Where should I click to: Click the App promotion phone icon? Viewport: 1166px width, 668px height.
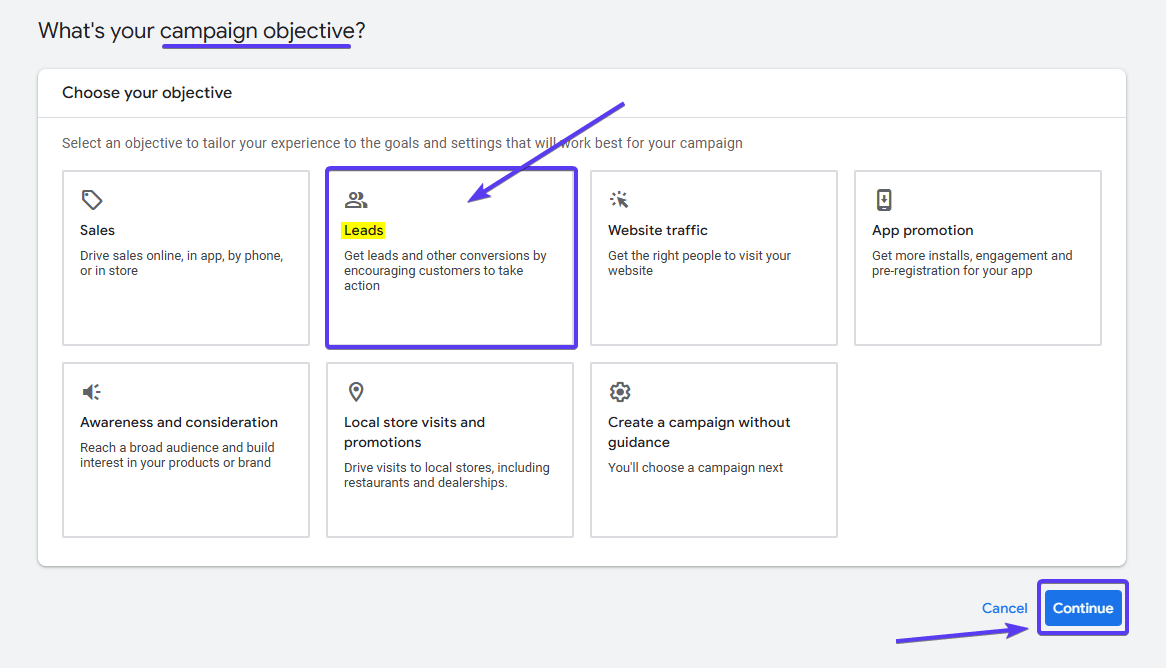pos(883,199)
